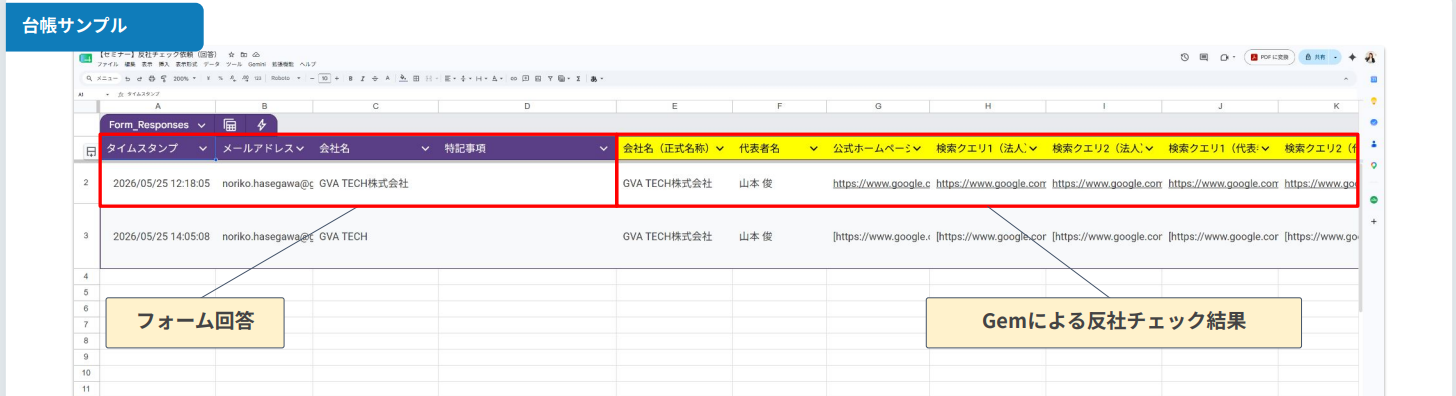The image size is (1456, 396).
Task: Open メールアドレス column dropdown
Action: [300, 148]
